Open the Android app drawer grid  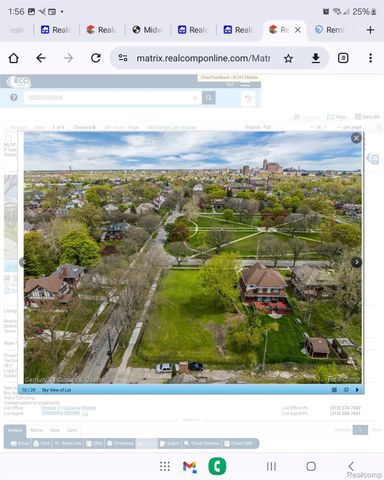pos(165,466)
